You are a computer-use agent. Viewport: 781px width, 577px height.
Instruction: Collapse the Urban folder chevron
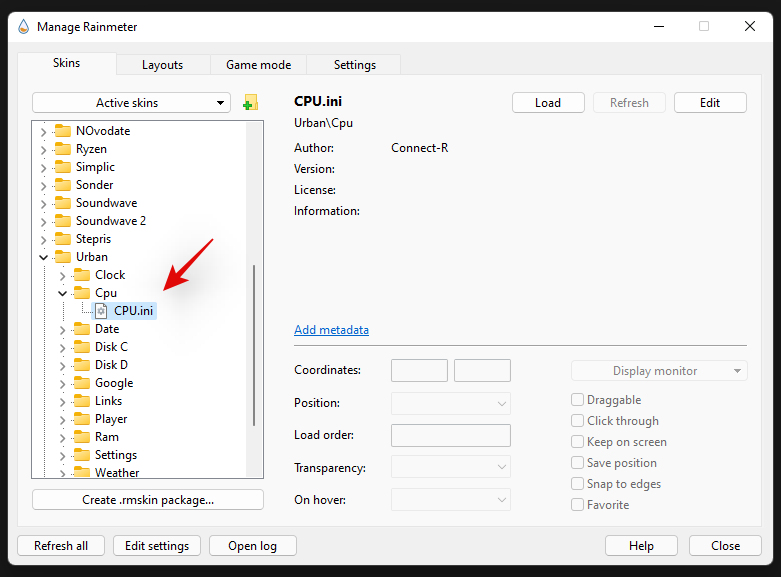coord(44,257)
